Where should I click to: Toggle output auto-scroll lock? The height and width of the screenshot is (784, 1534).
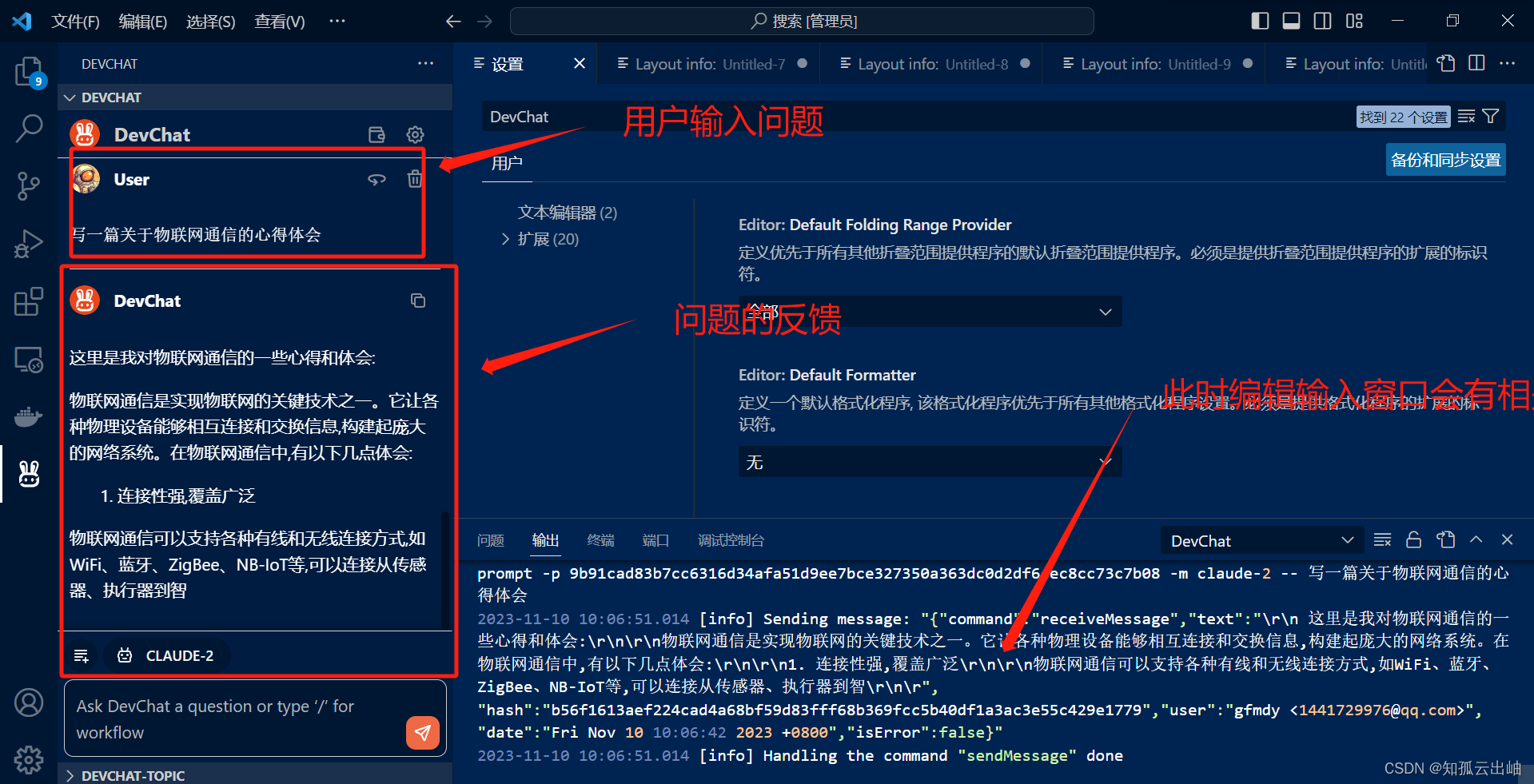(1413, 540)
